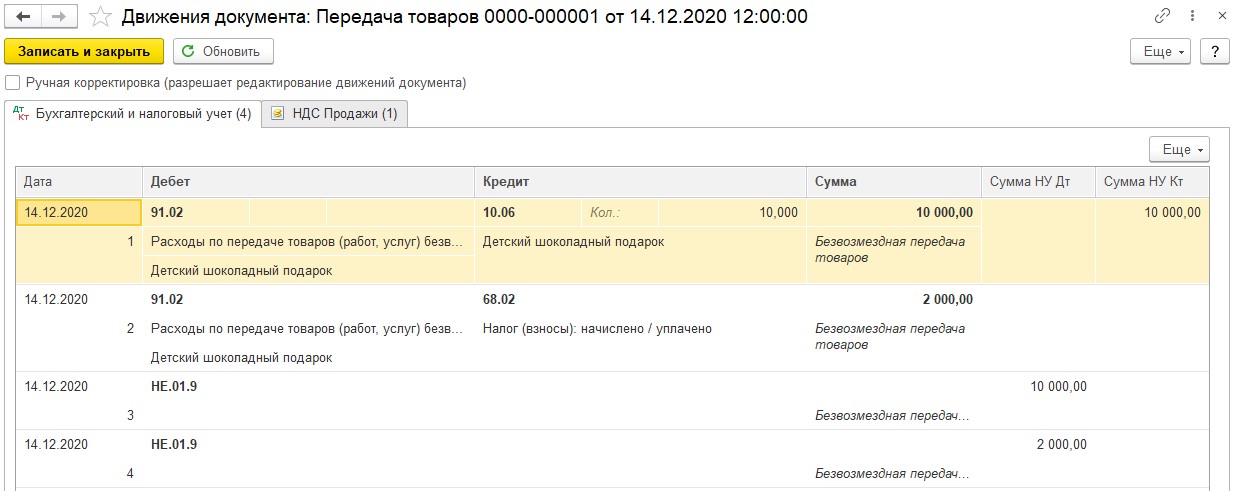Select Бухгалтерский и налоговый учет (4) tab

click(133, 114)
